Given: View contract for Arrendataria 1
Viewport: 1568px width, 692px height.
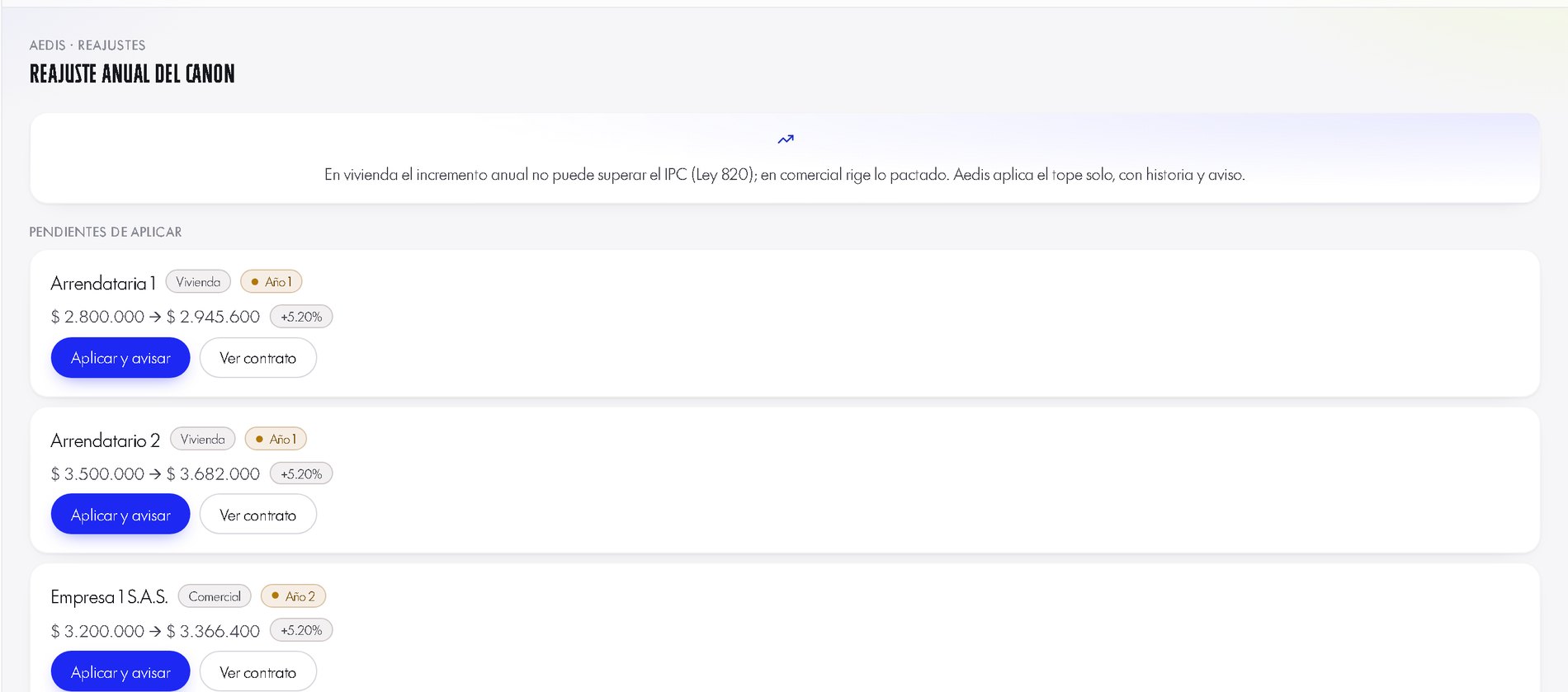Looking at the screenshot, I should [257, 358].
